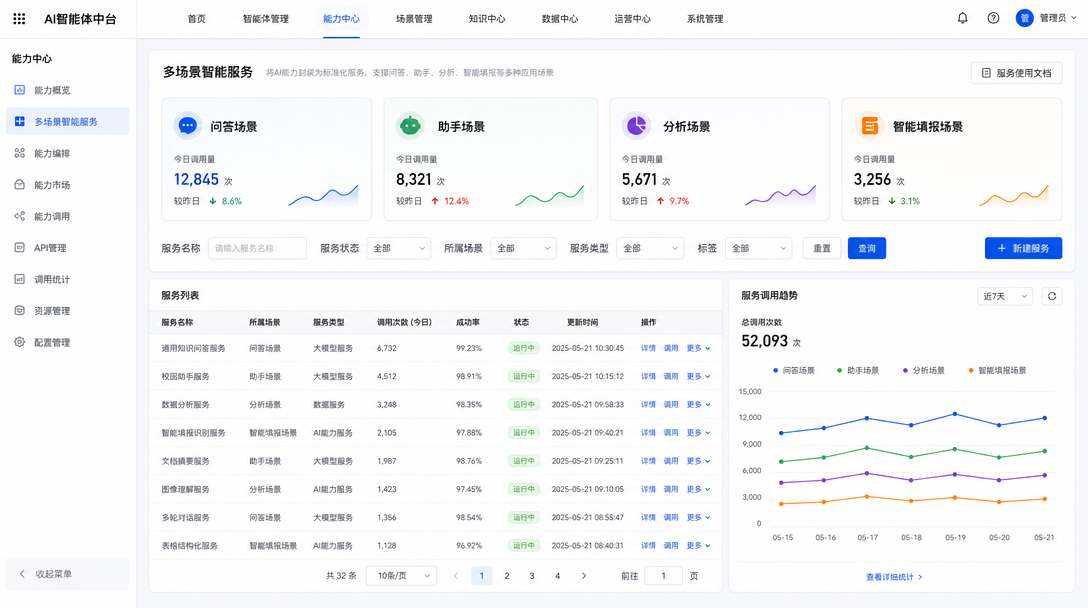Click the 资源管理 sidebar icon
Screen dimensions: 1088x608
pos(19,310)
